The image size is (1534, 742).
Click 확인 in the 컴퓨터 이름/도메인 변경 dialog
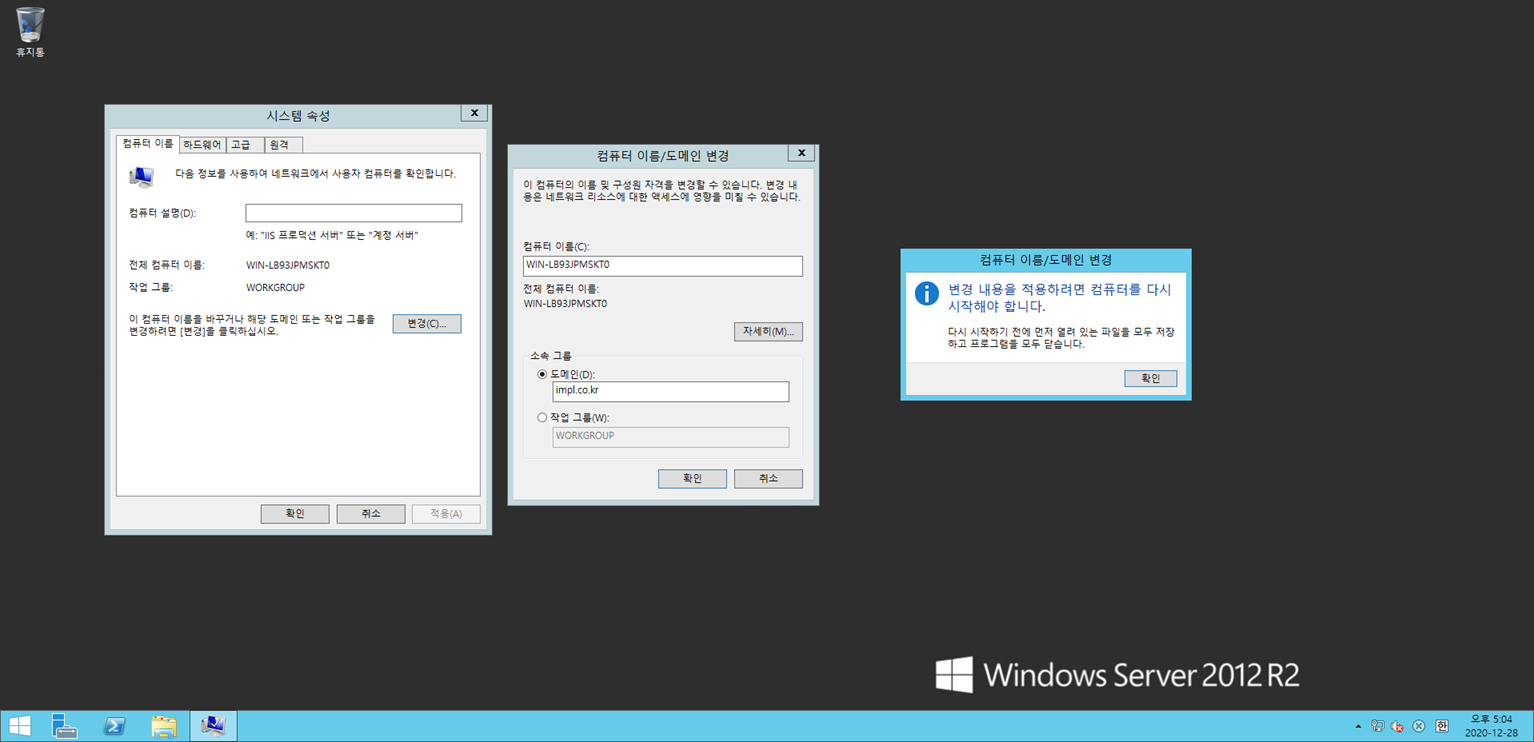692,479
